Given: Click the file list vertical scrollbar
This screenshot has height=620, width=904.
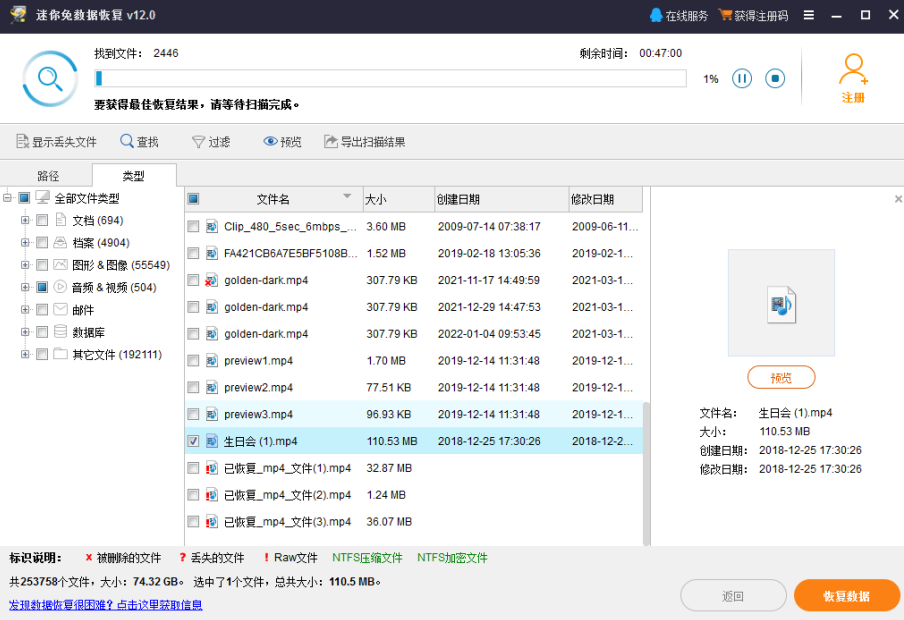Looking at the screenshot, I should [646, 473].
